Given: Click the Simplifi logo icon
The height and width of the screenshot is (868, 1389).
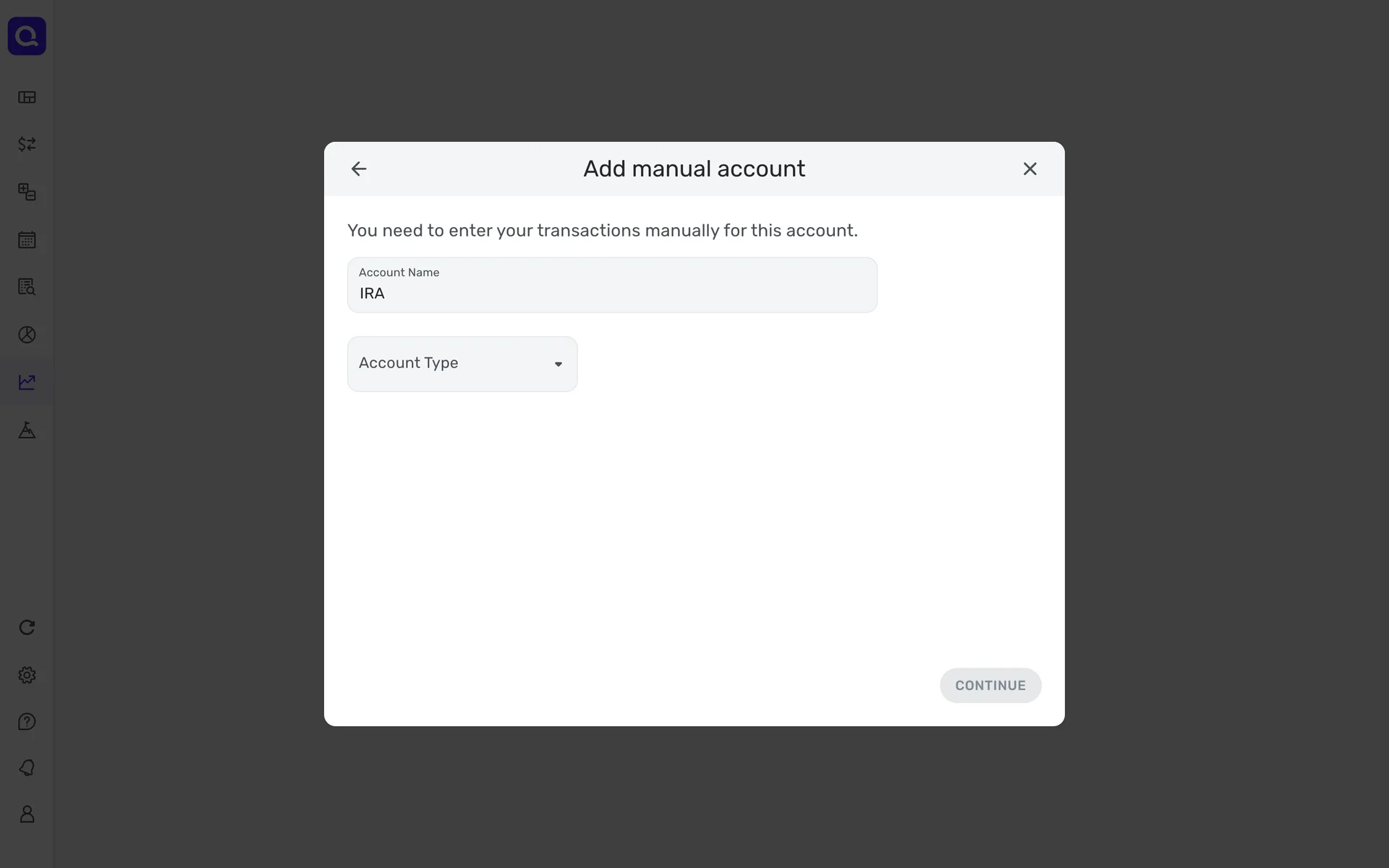Looking at the screenshot, I should (27, 36).
